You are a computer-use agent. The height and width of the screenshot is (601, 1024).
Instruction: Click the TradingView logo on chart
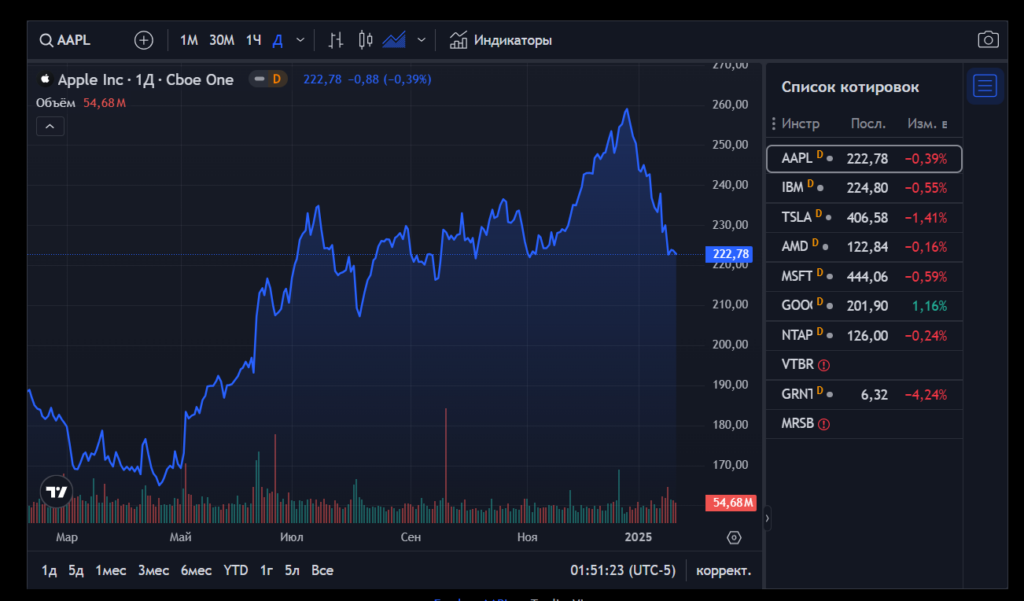(x=56, y=492)
